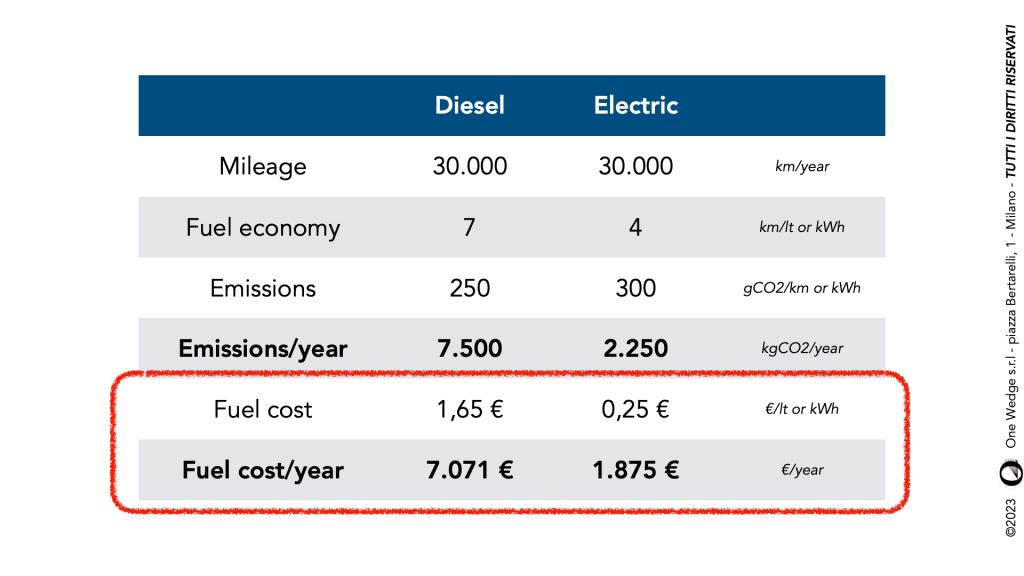Click the Electric fuel cost/year value 1.875 €
Image resolution: width=1024 pixels, height=576 pixels.
(636, 470)
